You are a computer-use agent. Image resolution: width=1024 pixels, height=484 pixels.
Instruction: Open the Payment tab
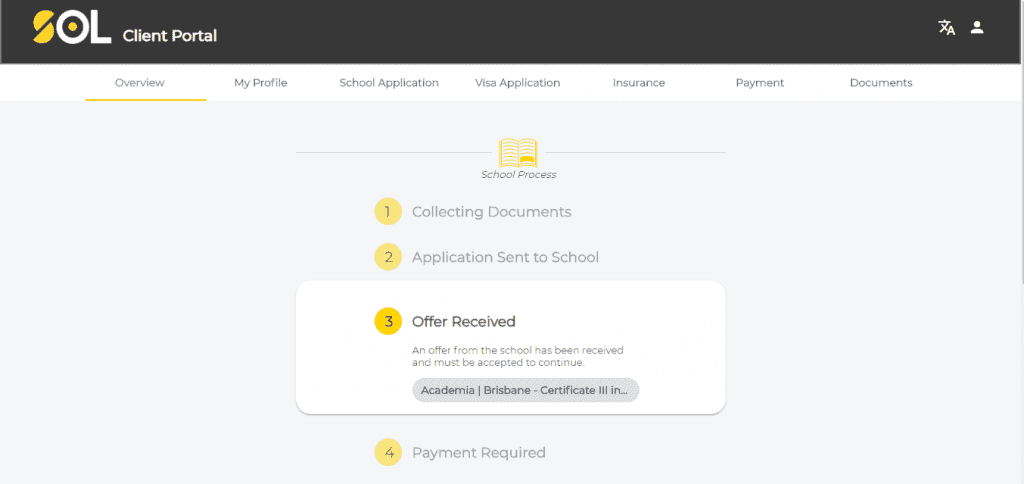[760, 83]
